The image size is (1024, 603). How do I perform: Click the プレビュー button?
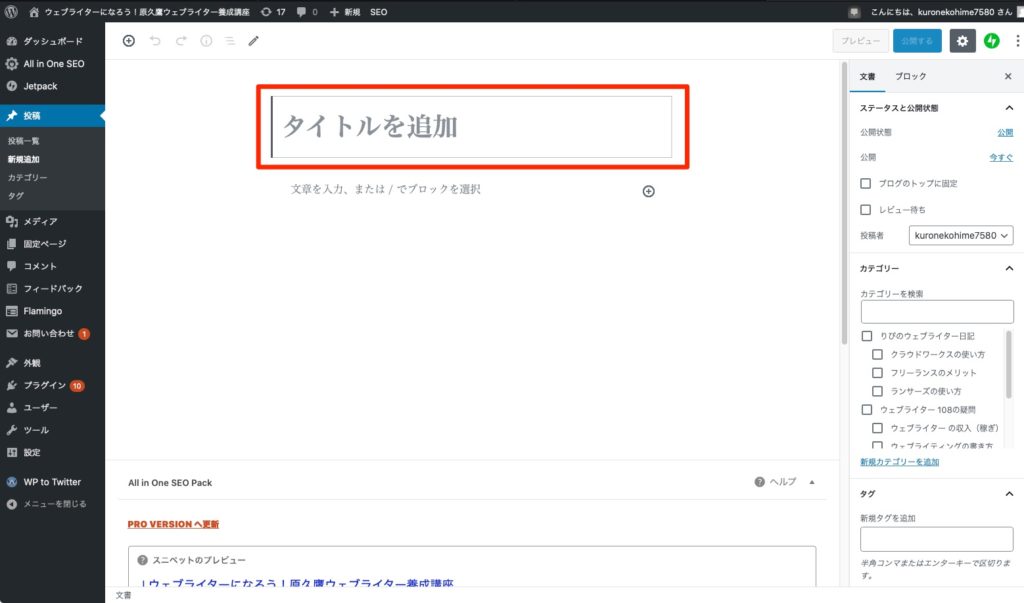point(860,41)
